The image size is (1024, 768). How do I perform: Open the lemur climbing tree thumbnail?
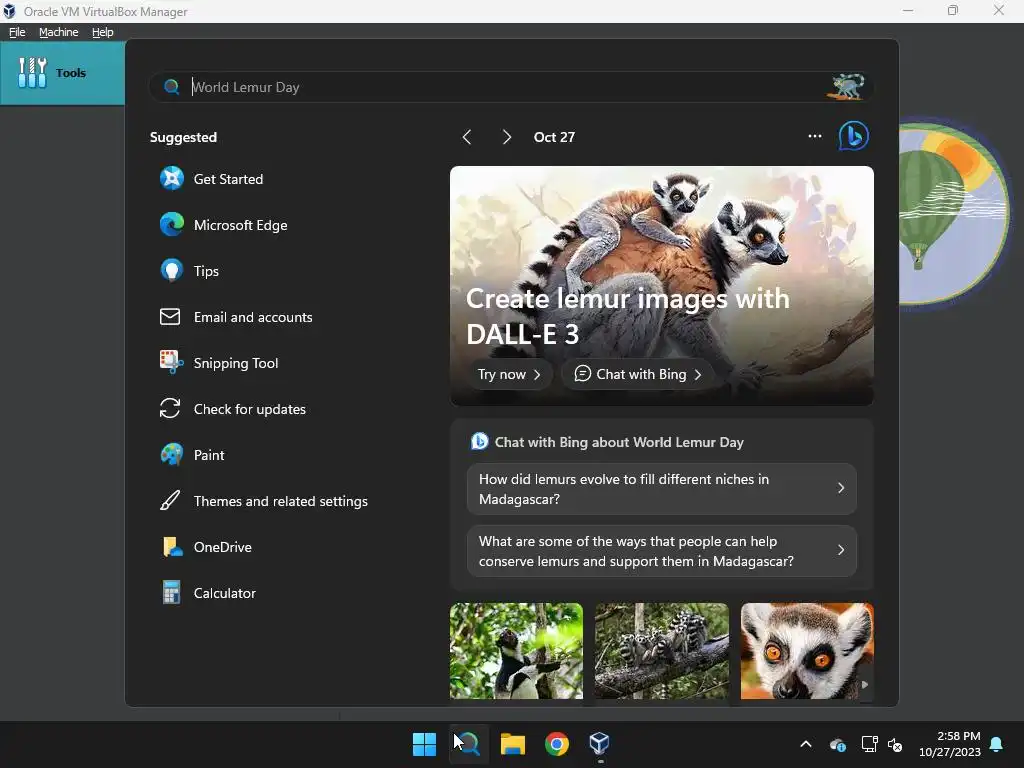point(516,651)
